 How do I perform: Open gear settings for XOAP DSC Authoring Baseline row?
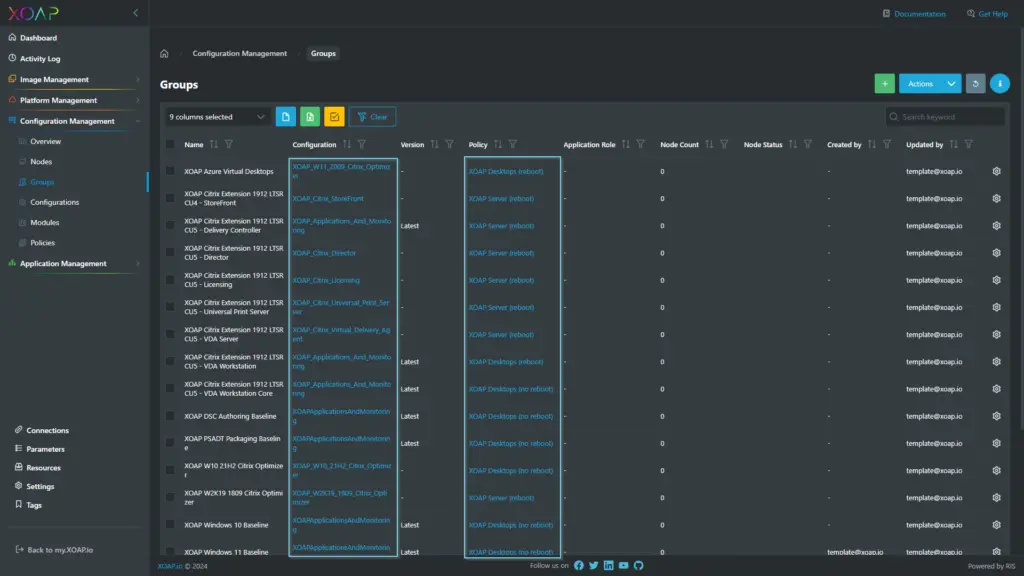[x=996, y=416]
